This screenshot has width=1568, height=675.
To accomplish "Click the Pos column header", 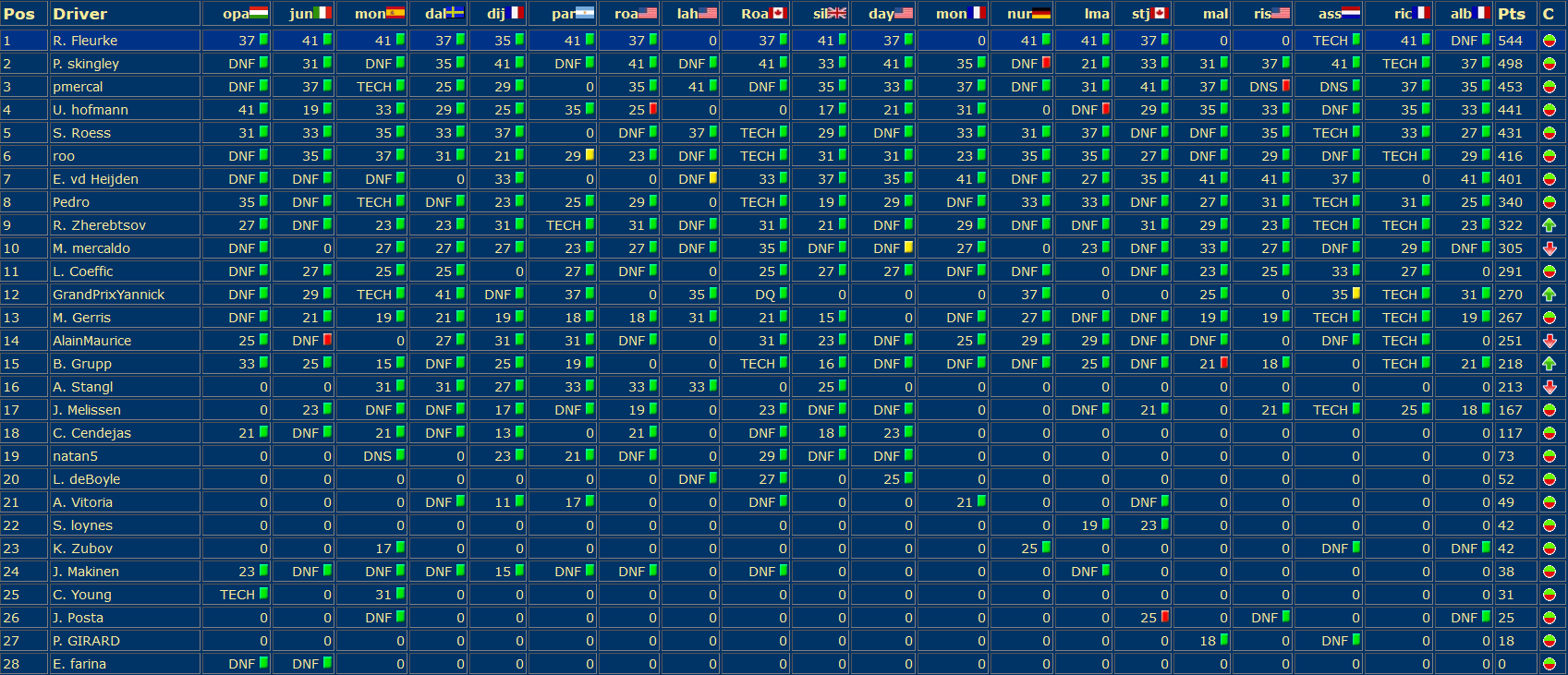I will (19, 14).
